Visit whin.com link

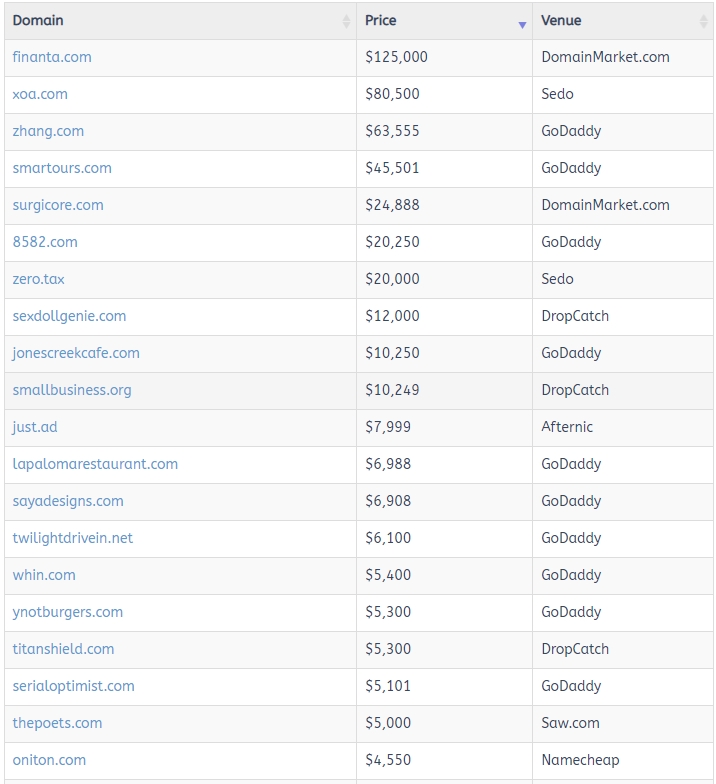tap(44, 575)
